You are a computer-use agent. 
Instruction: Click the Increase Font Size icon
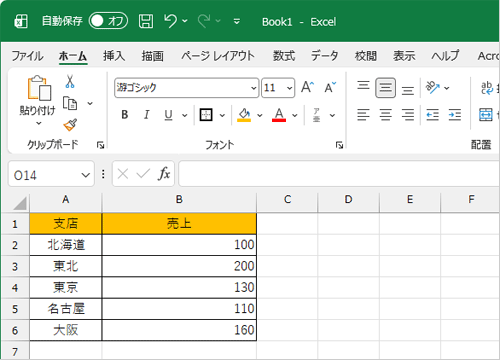307,87
